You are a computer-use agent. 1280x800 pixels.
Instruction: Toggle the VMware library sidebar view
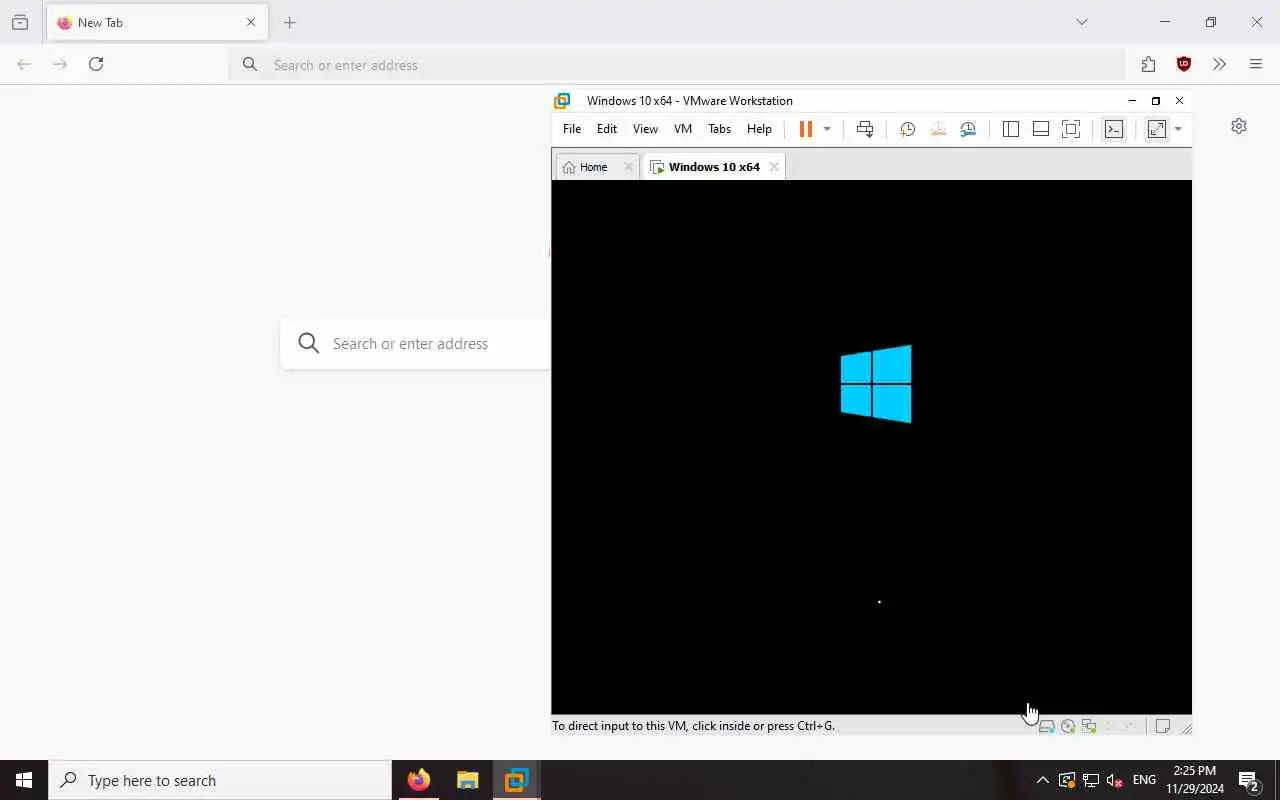(x=1011, y=129)
